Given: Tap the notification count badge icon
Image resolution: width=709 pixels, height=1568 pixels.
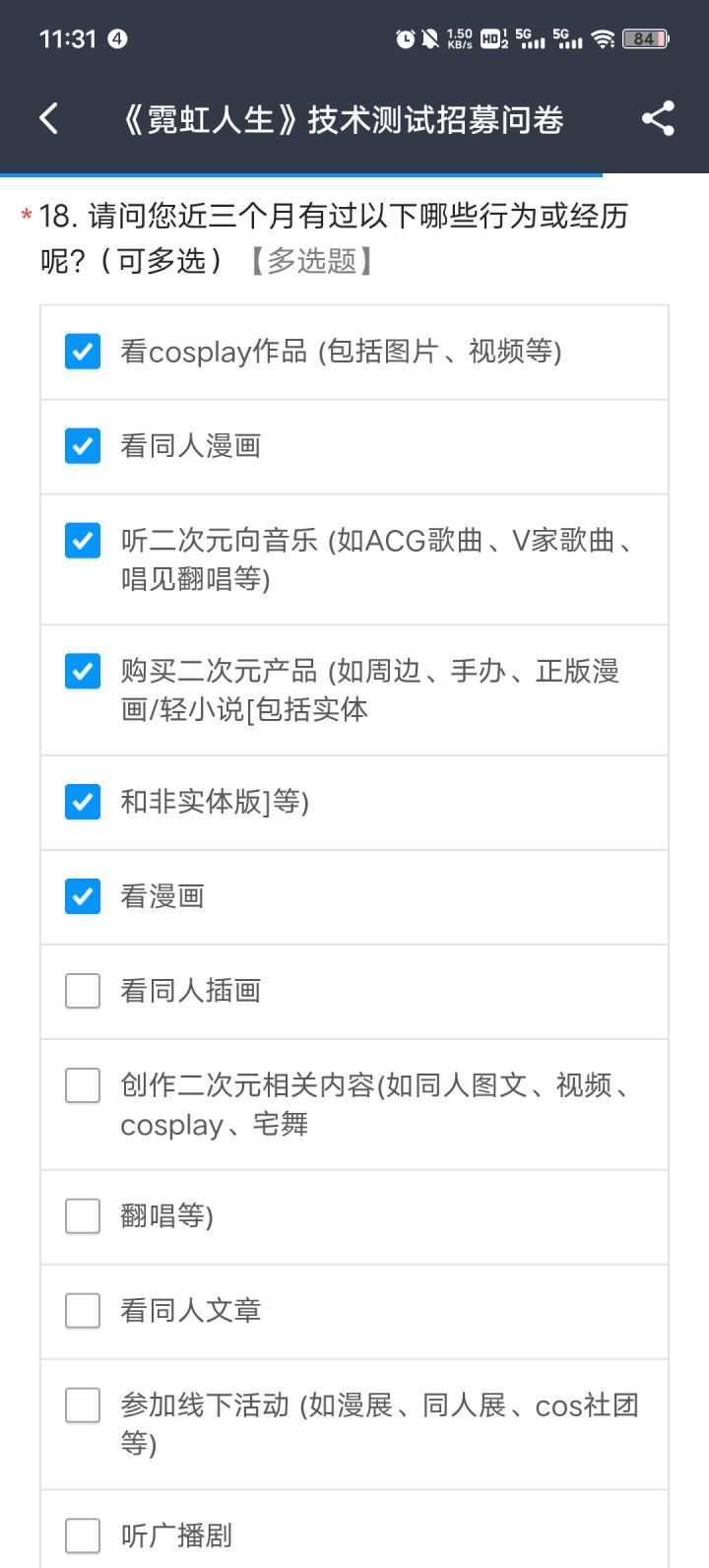Looking at the screenshot, I should pyautogui.click(x=117, y=38).
